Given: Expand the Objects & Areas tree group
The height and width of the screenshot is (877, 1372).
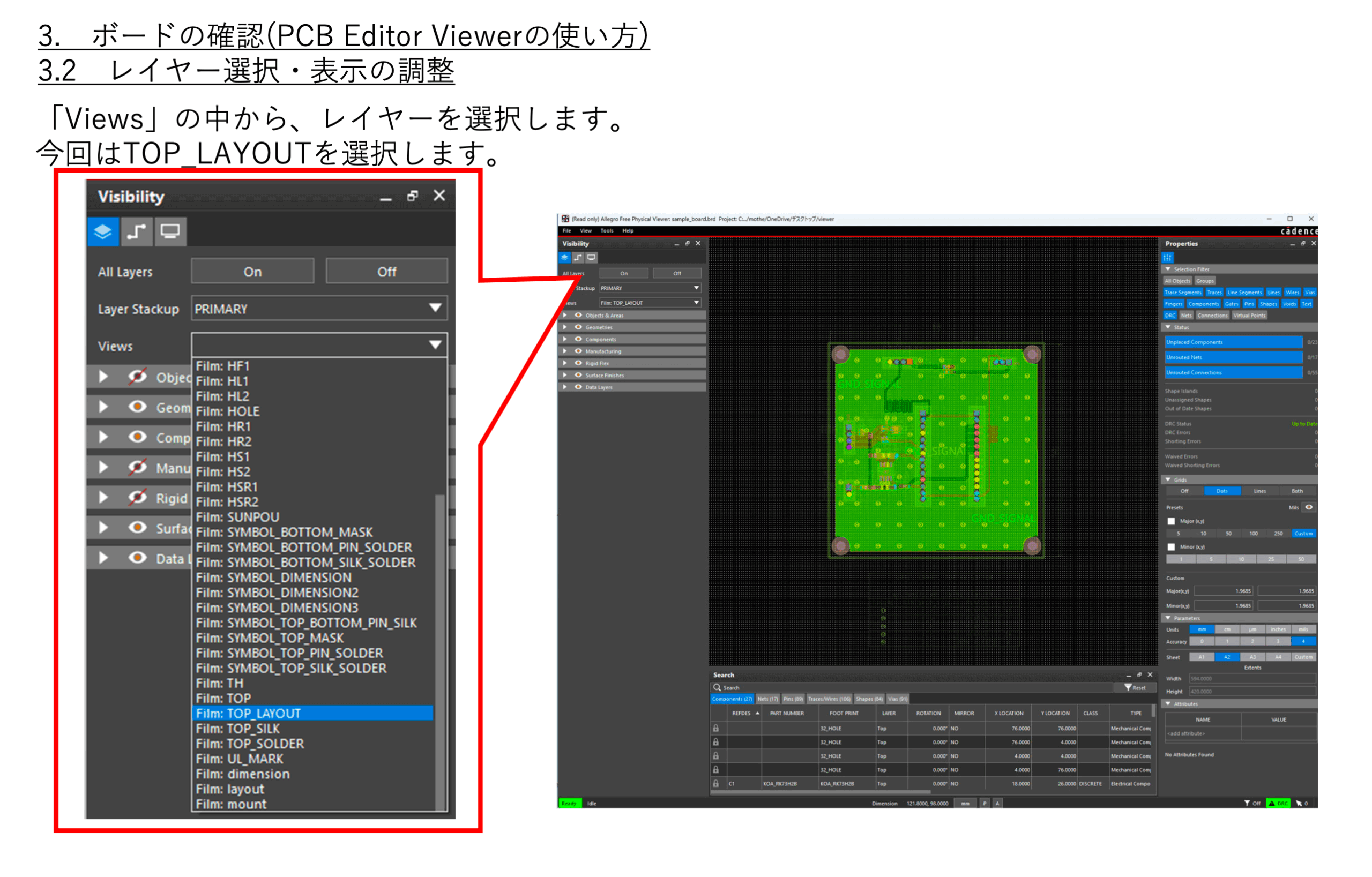Looking at the screenshot, I should click(x=103, y=377).
